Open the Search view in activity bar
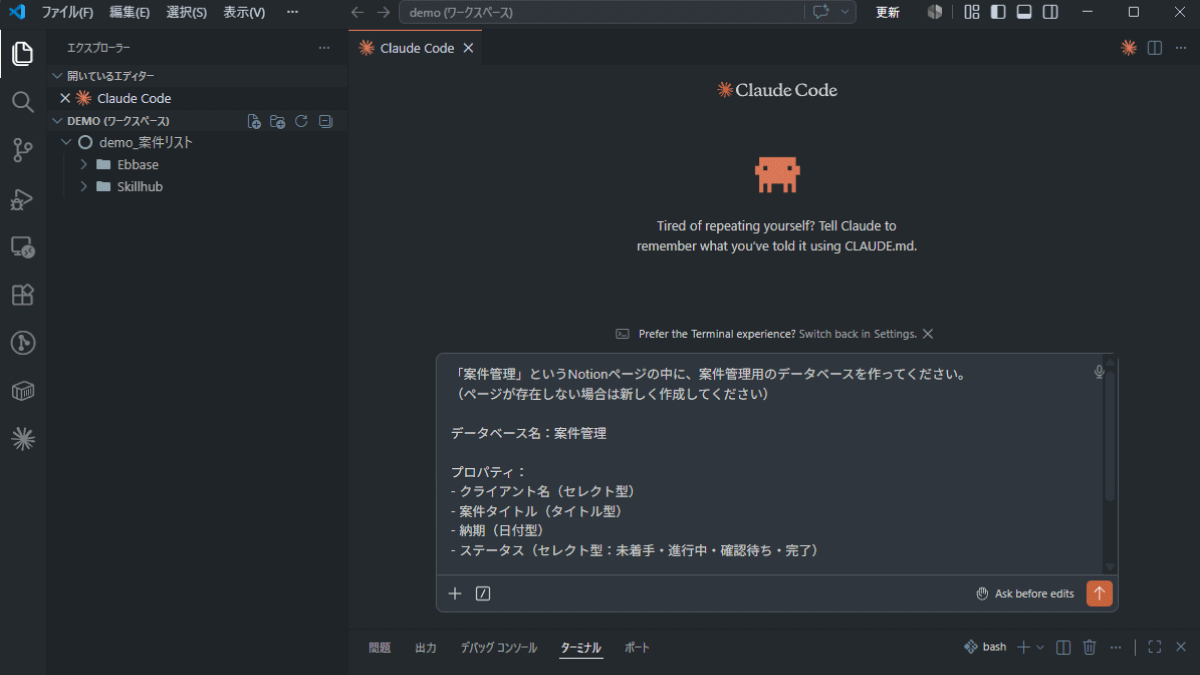Image resolution: width=1200 pixels, height=675 pixels. (22, 102)
